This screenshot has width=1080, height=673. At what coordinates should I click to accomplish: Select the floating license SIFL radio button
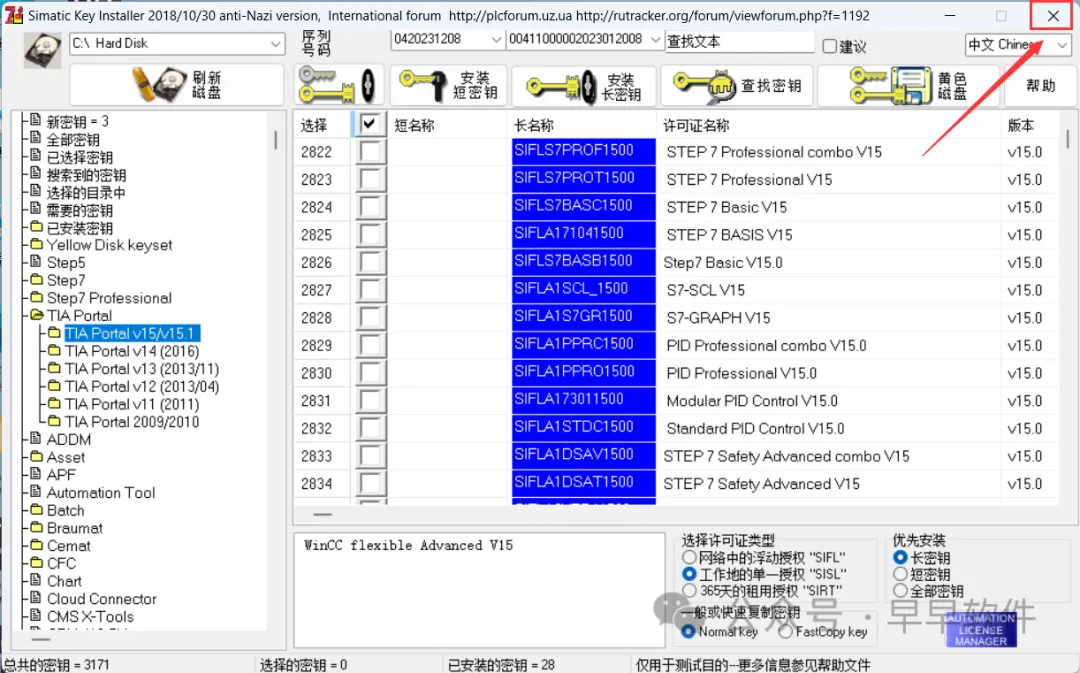pos(689,557)
